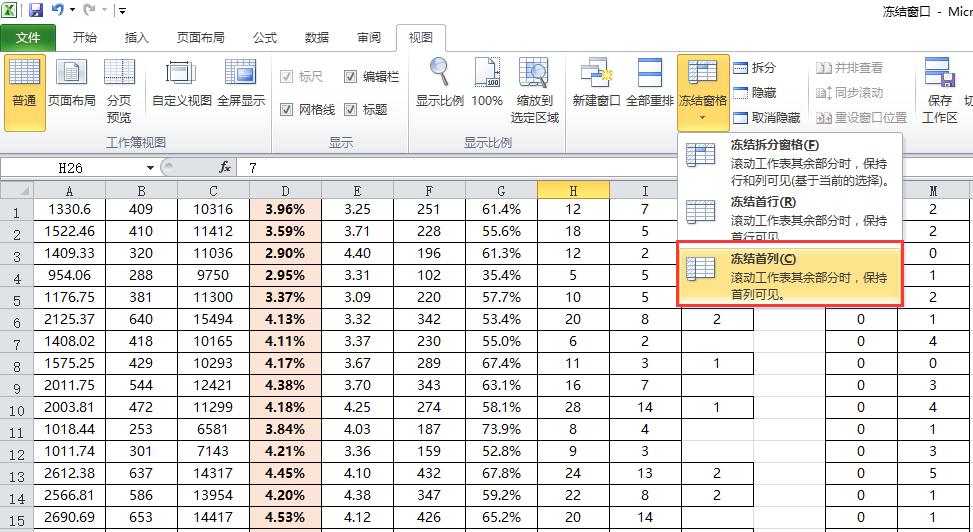
Task: Click 同步滚动 synchronous scrolling
Action: tap(849, 92)
